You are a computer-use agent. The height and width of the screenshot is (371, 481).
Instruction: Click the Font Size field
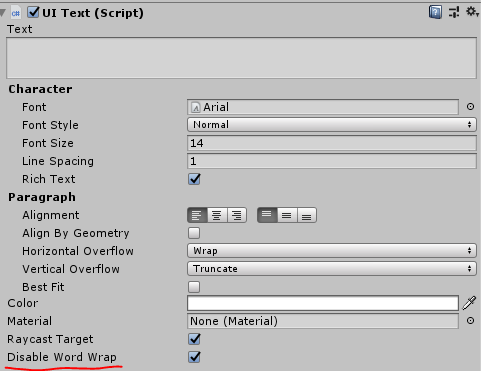click(332, 143)
